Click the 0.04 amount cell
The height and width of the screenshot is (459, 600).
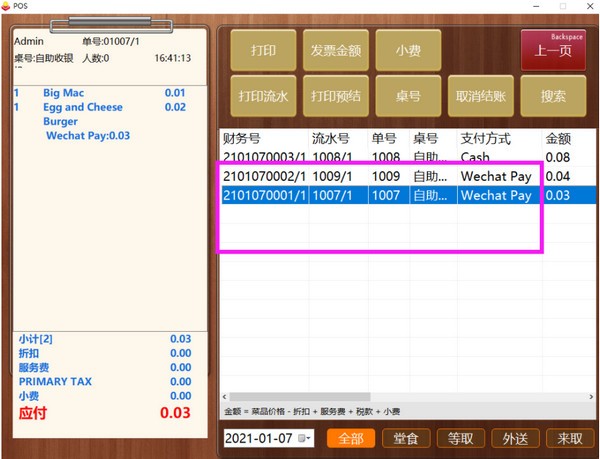point(558,176)
